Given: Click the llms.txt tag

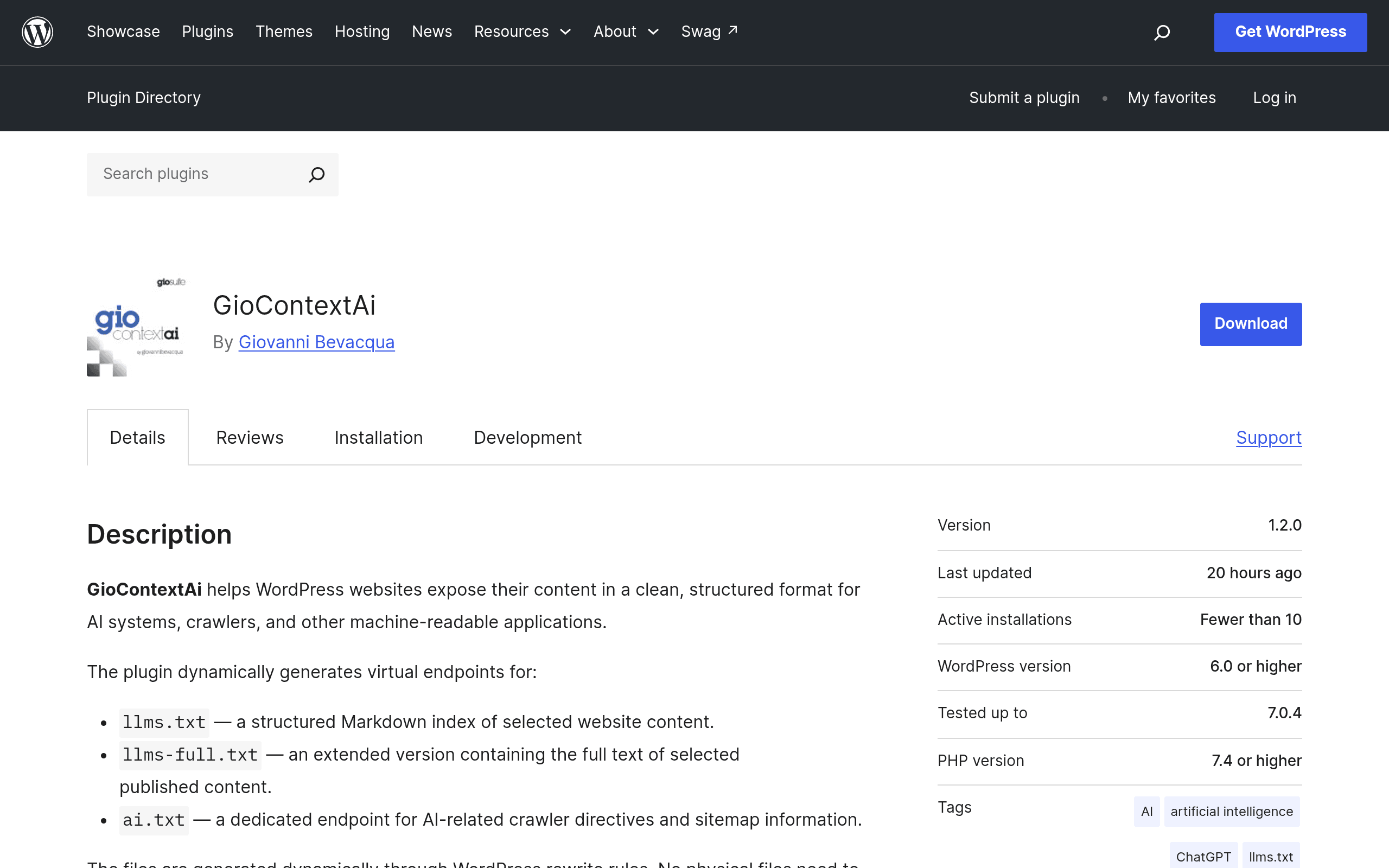Looking at the screenshot, I should pyautogui.click(x=1271, y=857).
